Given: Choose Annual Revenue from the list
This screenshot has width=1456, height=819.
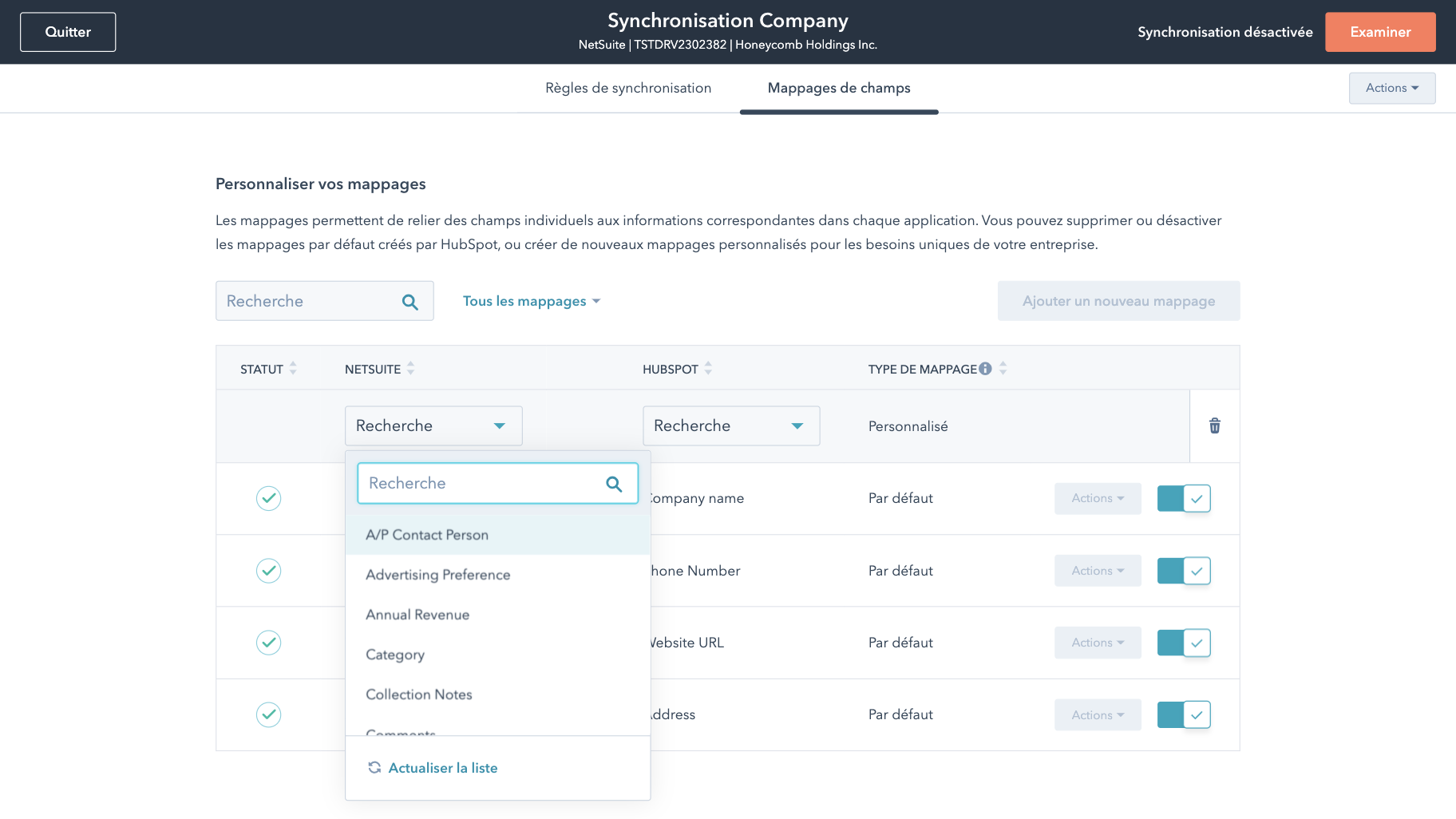Looking at the screenshot, I should click(498, 615).
